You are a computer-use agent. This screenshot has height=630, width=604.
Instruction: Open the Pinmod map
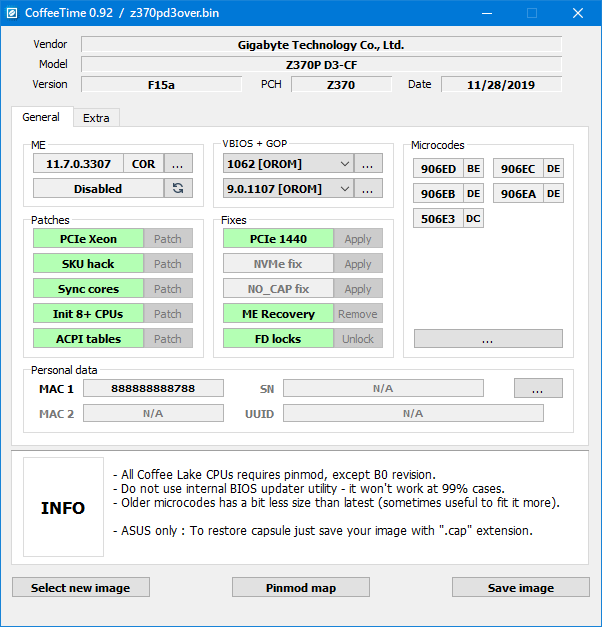coord(301,588)
